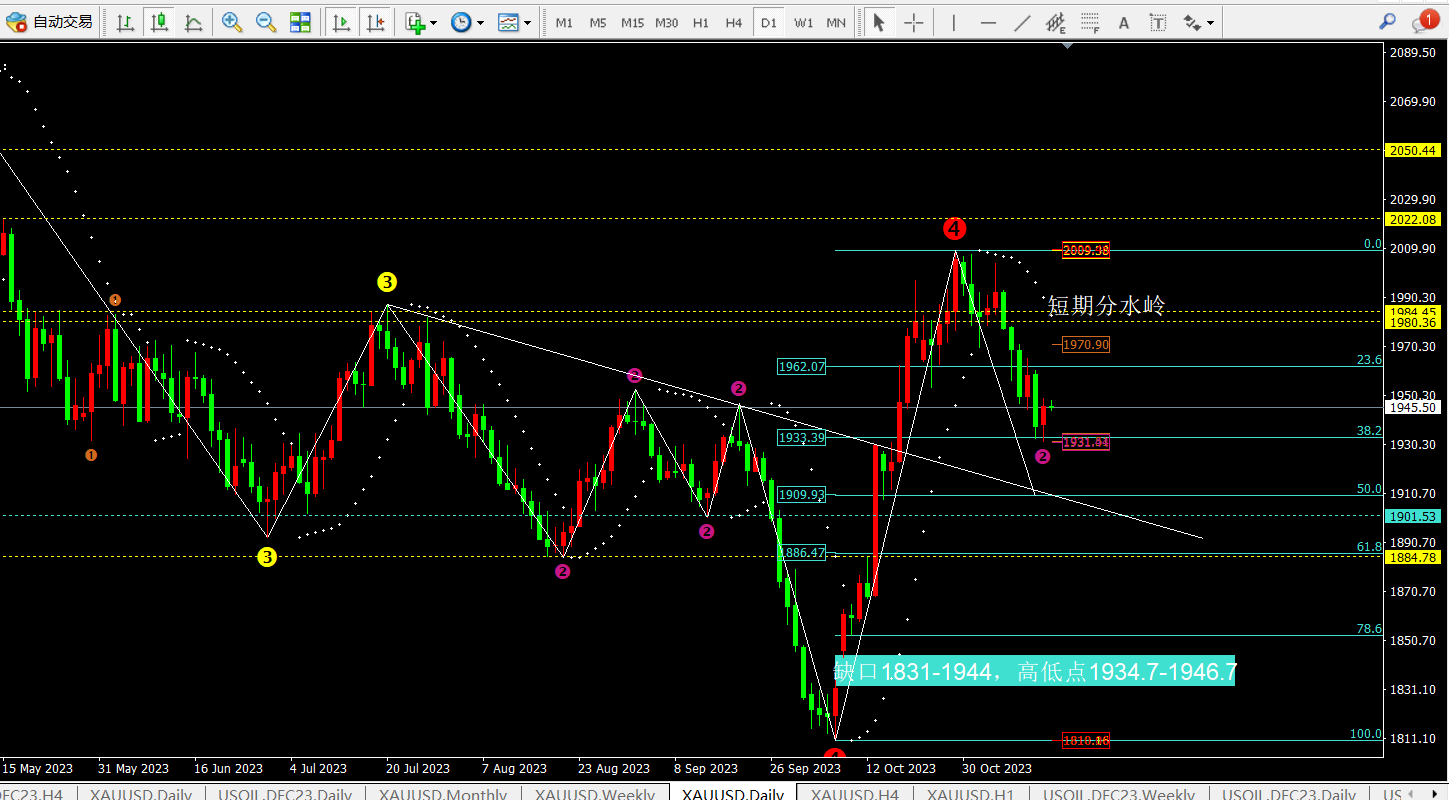Select the 1933.39 Fibonacci price label
The width and height of the screenshot is (1449, 800).
[x=802, y=438]
